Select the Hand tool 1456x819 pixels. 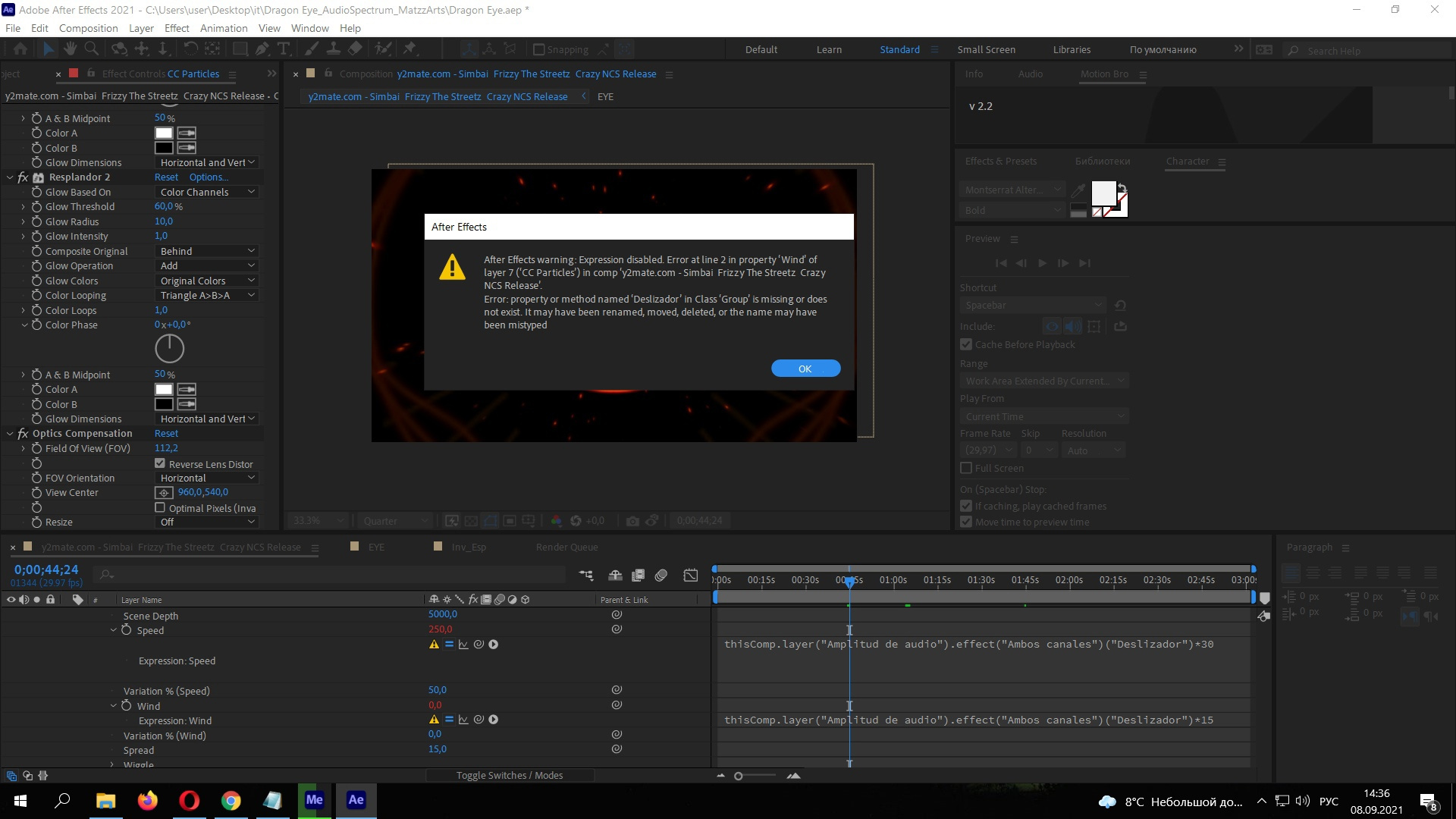(70, 49)
